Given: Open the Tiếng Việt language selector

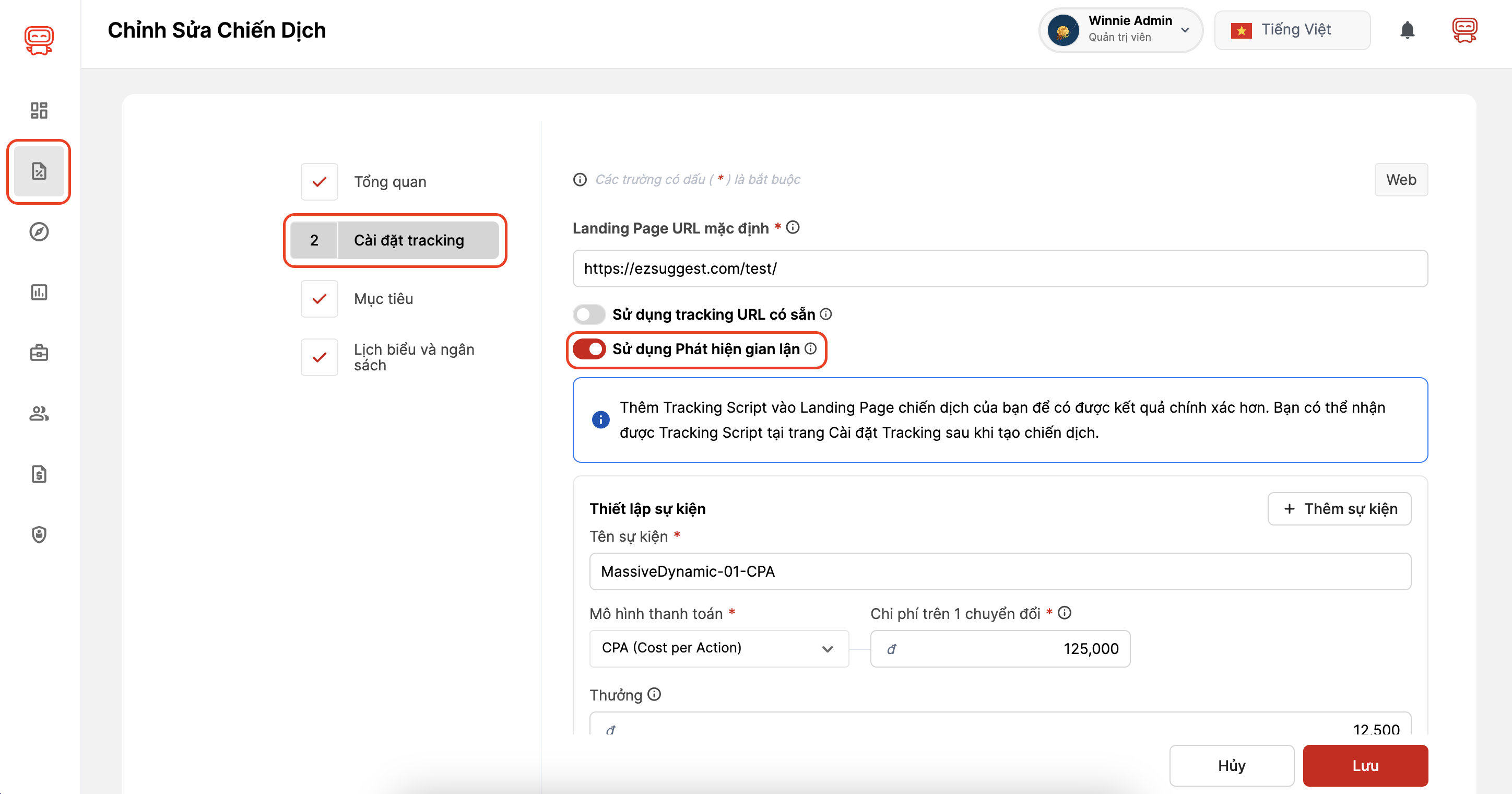Looking at the screenshot, I should pyautogui.click(x=1292, y=30).
